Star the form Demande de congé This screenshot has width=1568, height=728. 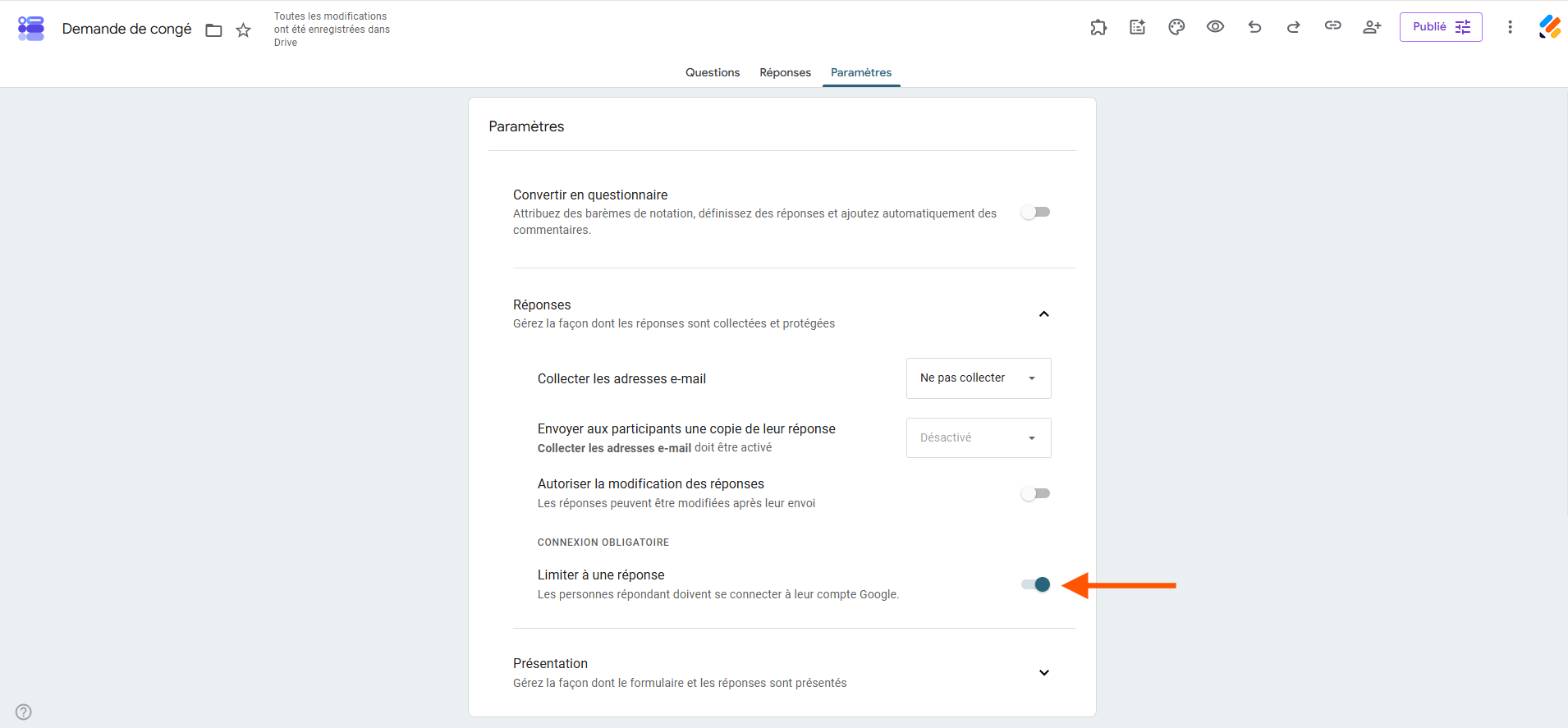(x=243, y=30)
